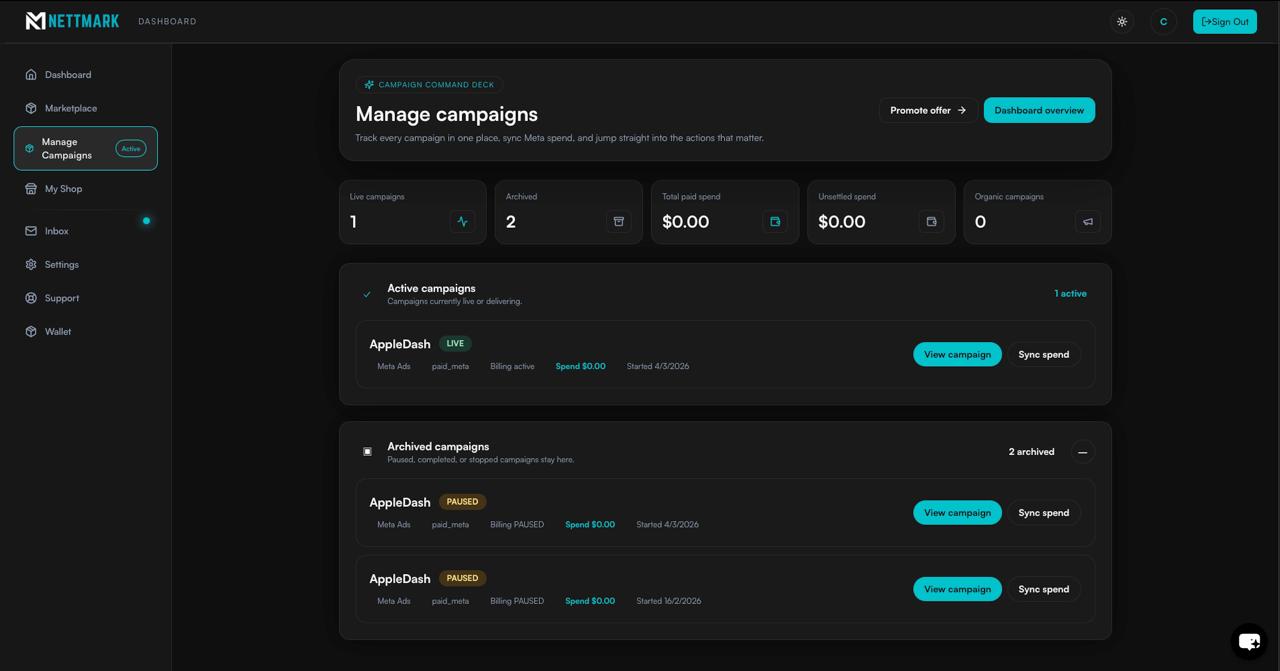Switch theme using the sun icon
This screenshot has height=671, width=1280.
[x=1121, y=21]
